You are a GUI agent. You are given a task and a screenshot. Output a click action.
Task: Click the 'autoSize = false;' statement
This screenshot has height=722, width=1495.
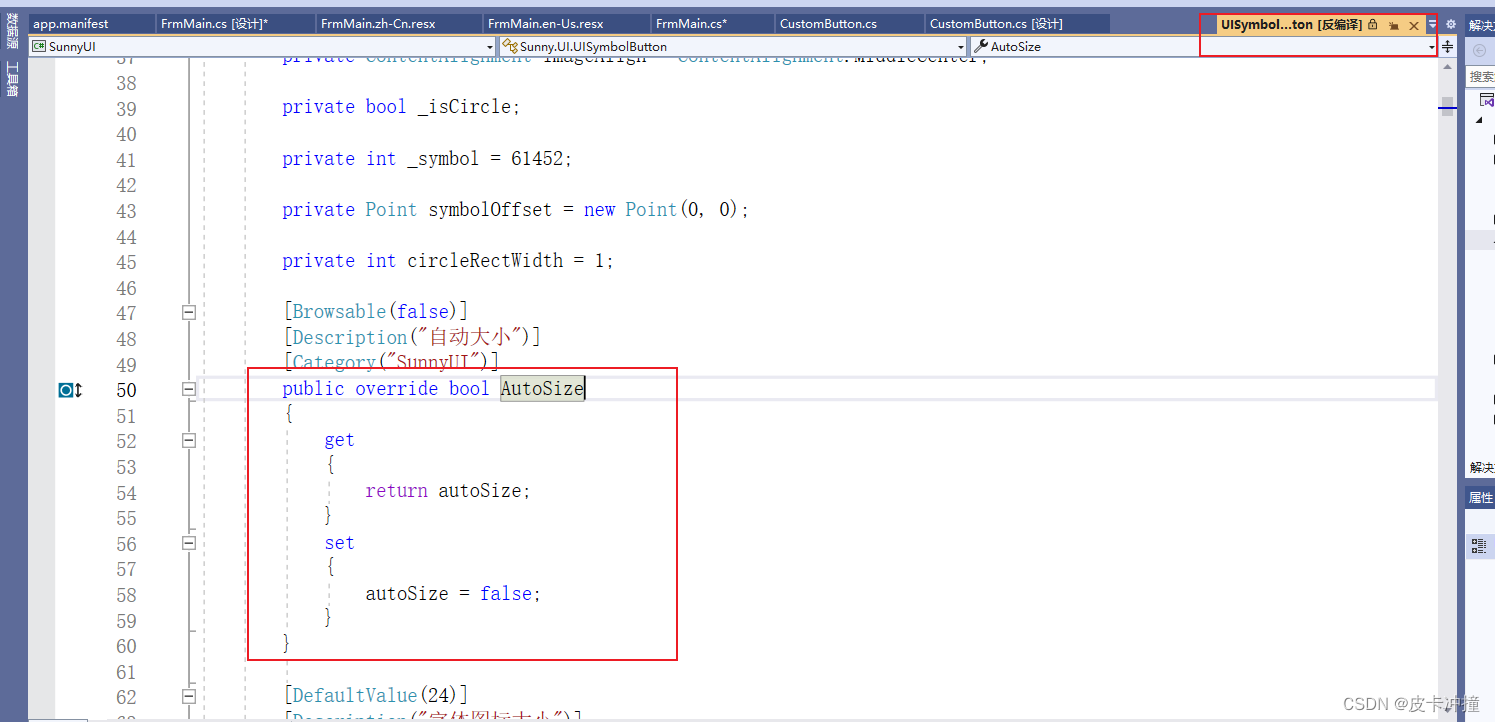tap(453, 594)
